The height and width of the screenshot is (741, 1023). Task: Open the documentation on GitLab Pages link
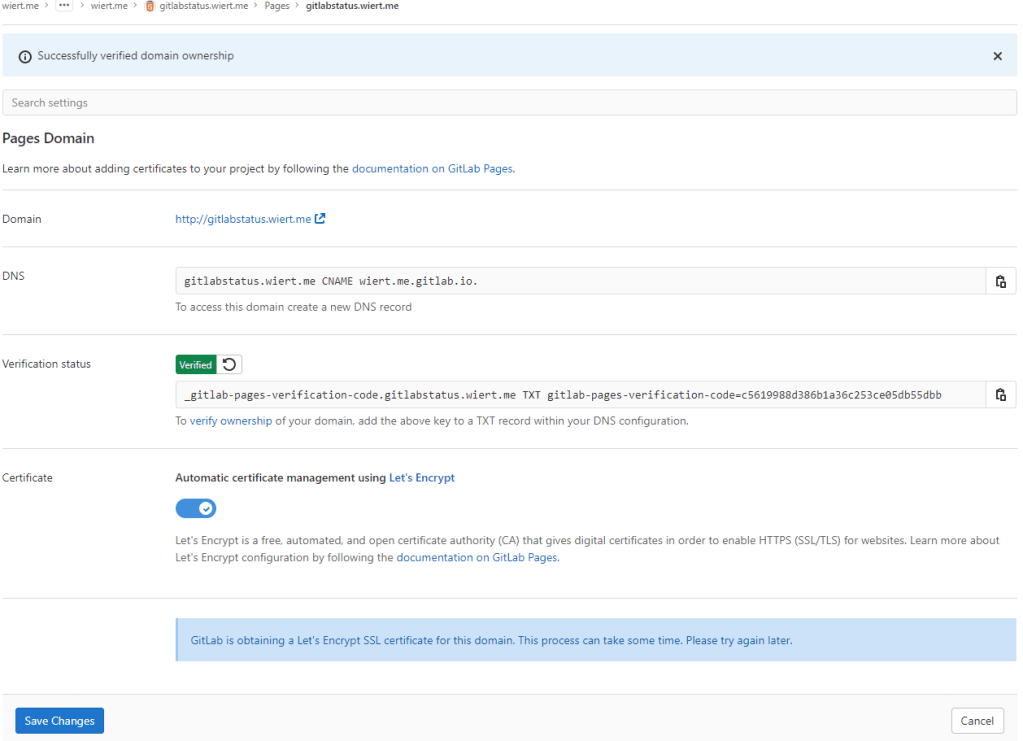click(430, 168)
